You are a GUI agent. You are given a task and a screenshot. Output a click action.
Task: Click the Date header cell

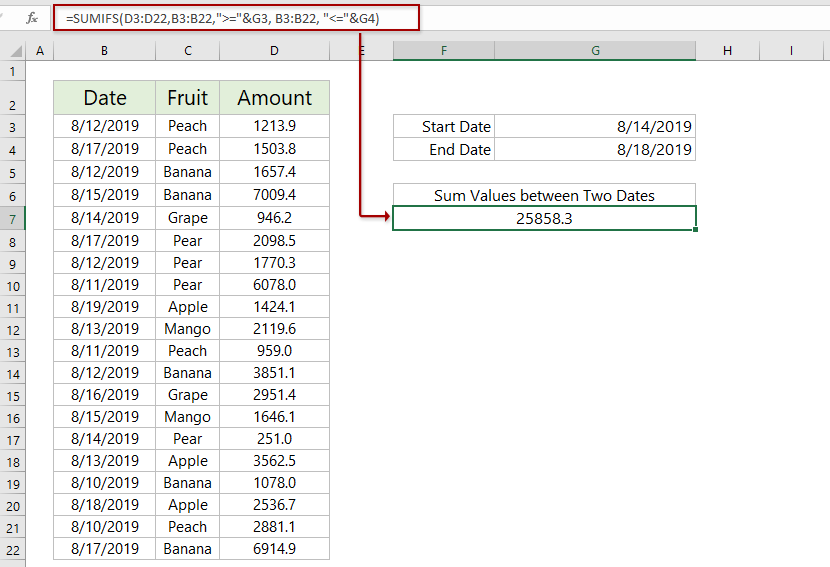pos(104,98)
